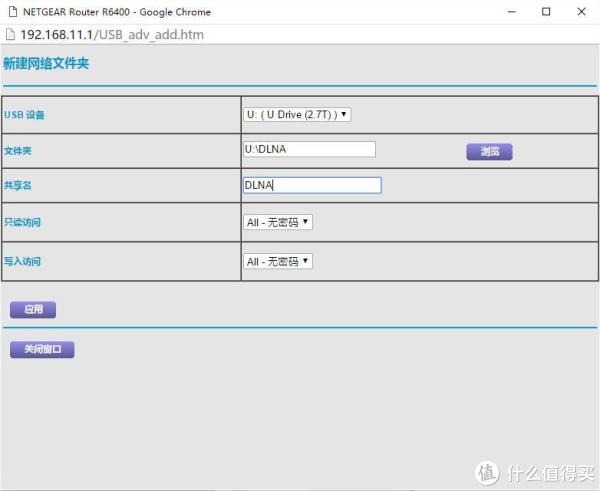Click the 文件夹 path field showing U:\DLNA
The height and width of the screenshot is (491, 600).
[x=309, y=149]
